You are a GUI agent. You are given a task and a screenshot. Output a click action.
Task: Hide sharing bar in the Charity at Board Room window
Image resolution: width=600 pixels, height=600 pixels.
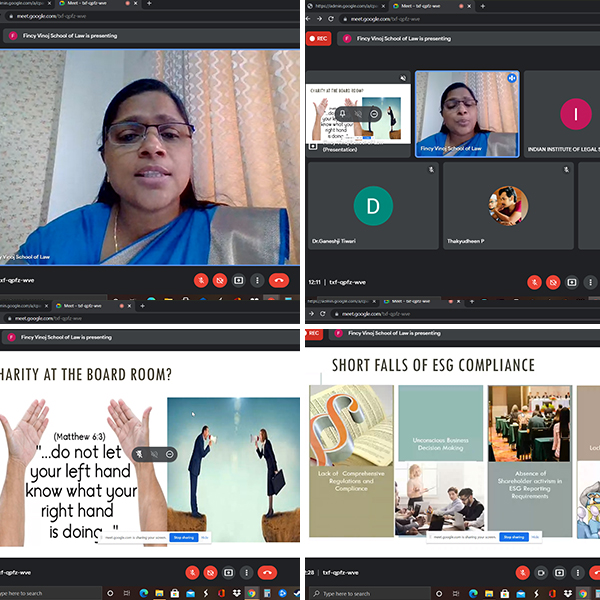point(205,538)
